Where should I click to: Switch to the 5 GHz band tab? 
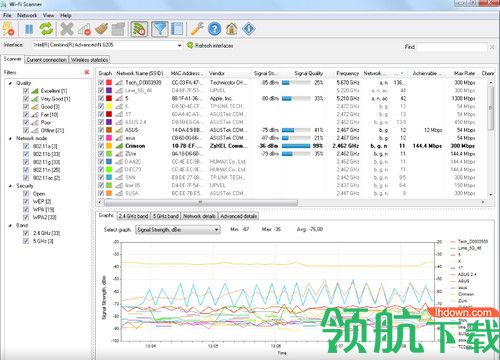[166, 216]
